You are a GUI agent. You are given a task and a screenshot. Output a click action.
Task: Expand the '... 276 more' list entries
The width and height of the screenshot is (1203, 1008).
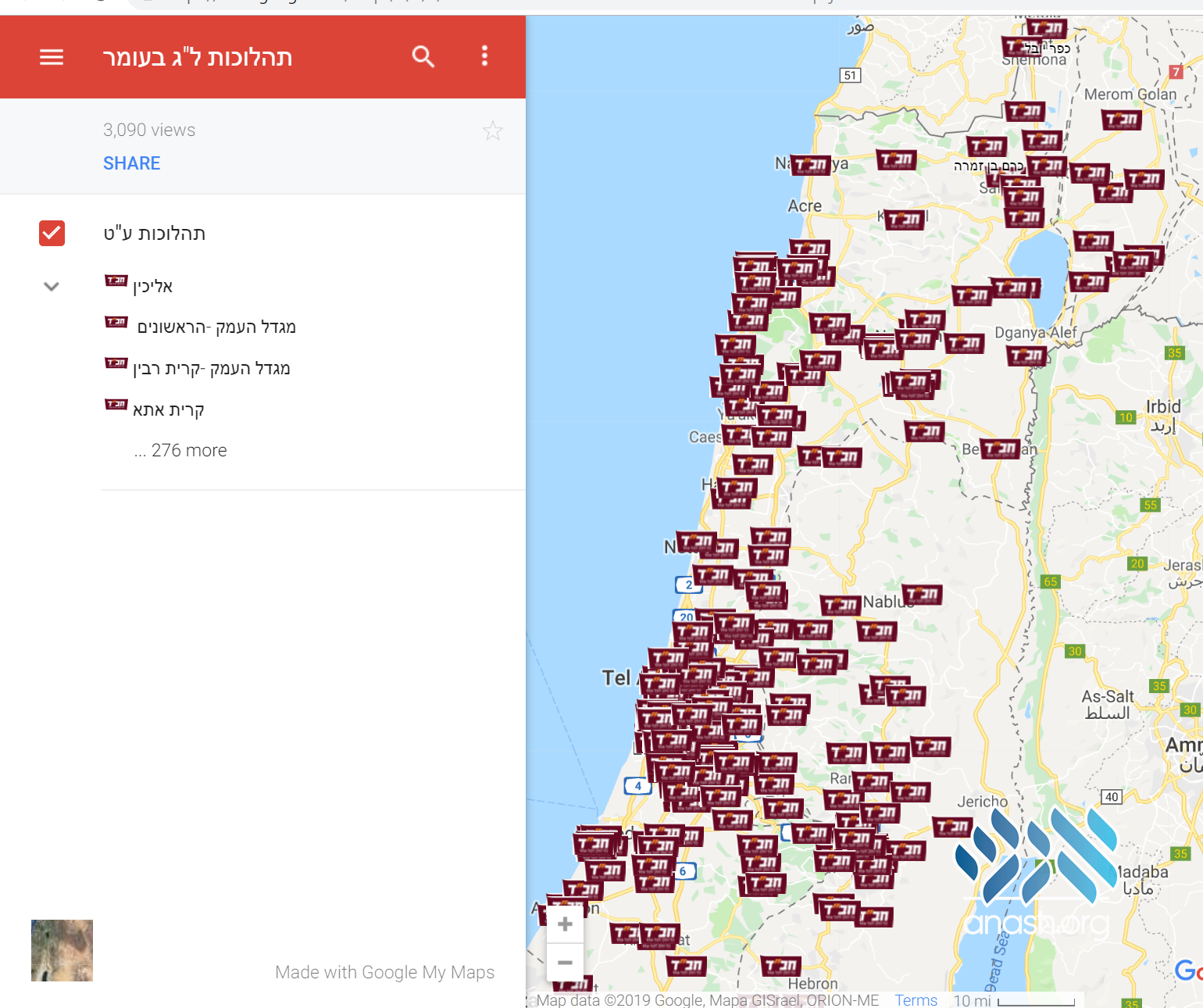[x=180, y=450]
